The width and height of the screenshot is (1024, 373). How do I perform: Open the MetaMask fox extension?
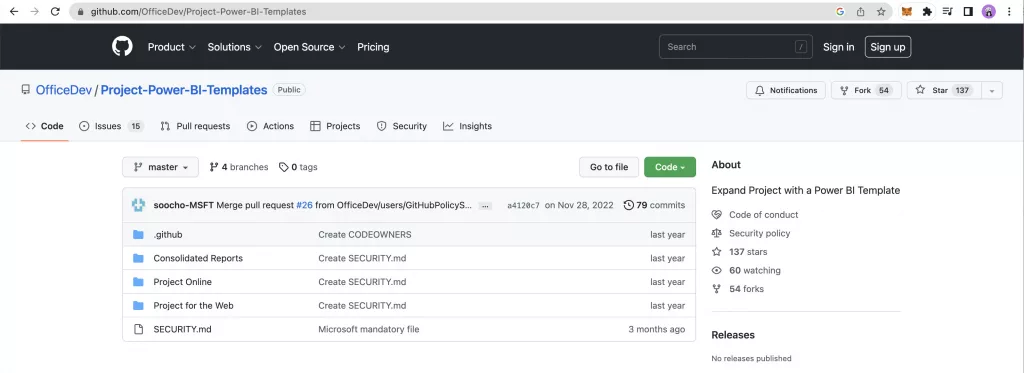(x=906, y=12)
